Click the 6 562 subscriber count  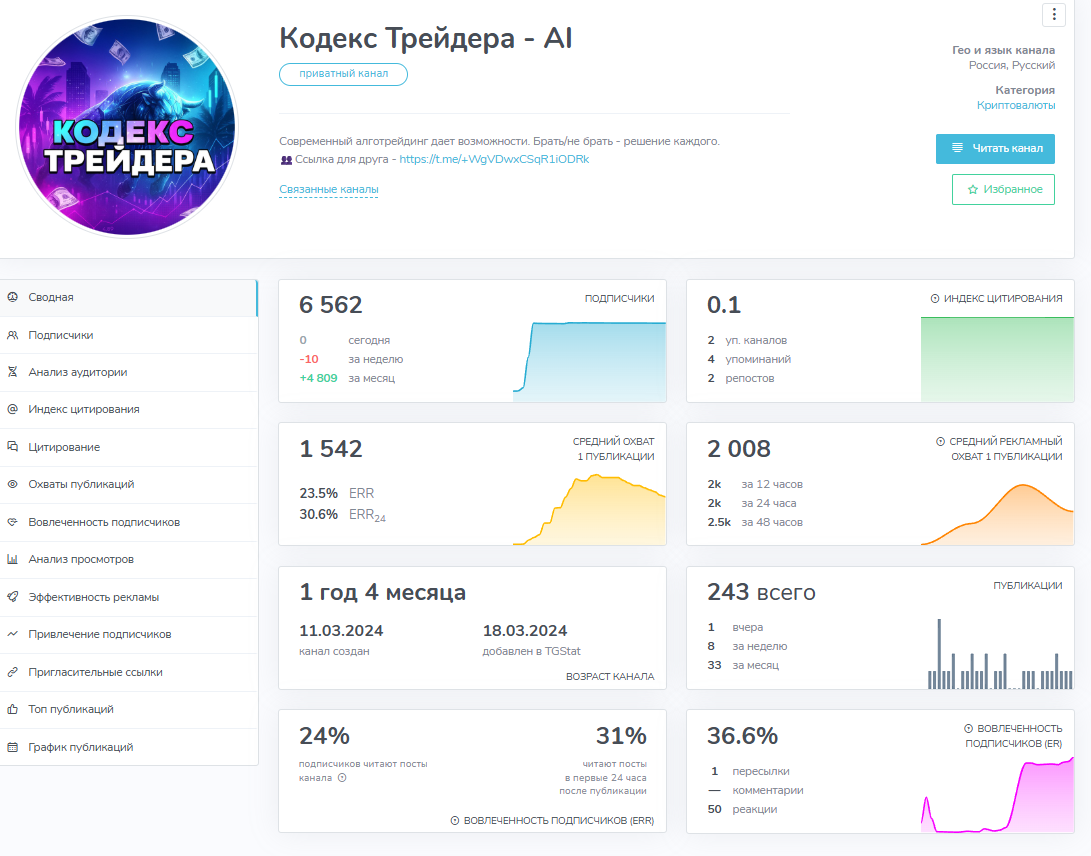pyautogui.click(x=331, y=305)
